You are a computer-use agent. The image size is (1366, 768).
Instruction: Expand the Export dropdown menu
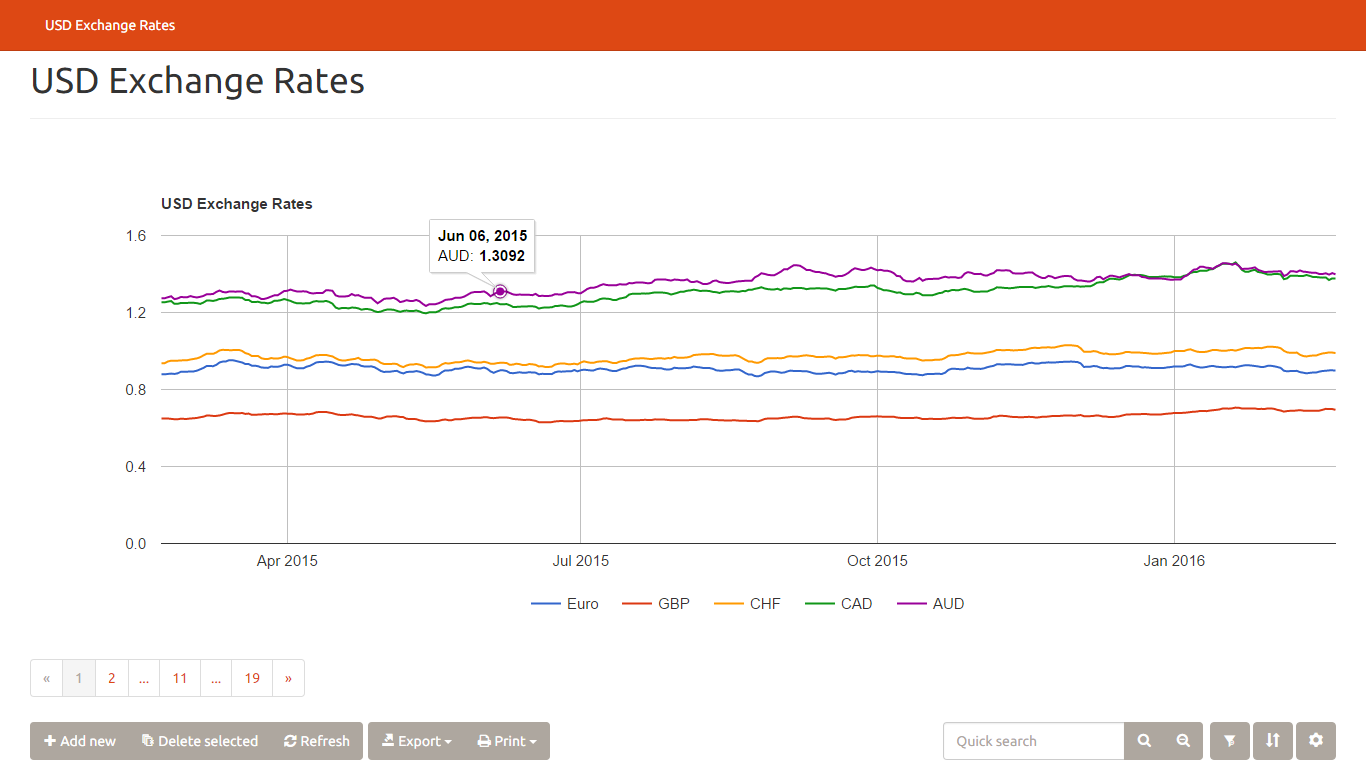pyautogui.click(x=417, y=741)
